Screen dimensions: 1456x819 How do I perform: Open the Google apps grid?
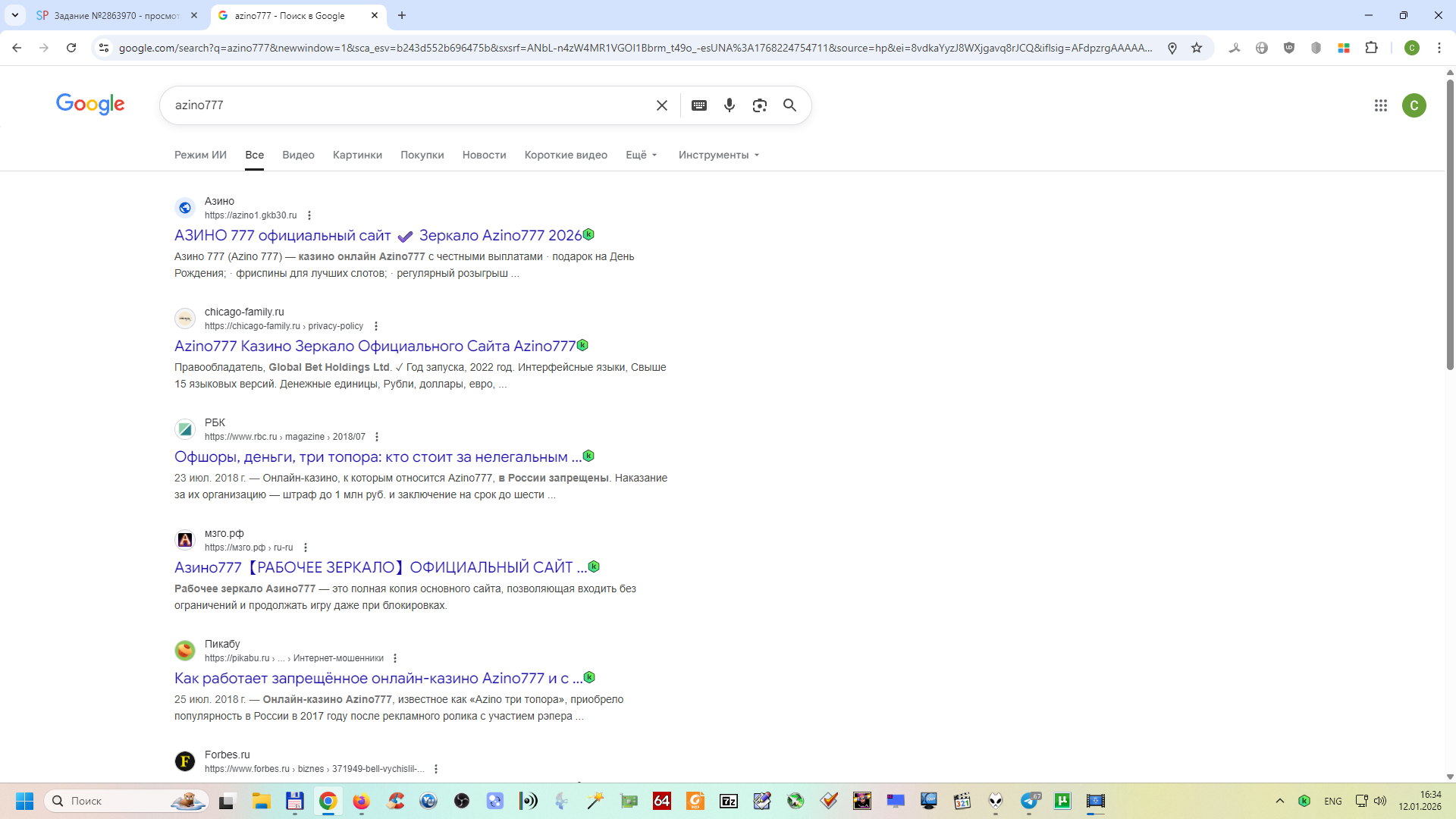point(1380,105)
